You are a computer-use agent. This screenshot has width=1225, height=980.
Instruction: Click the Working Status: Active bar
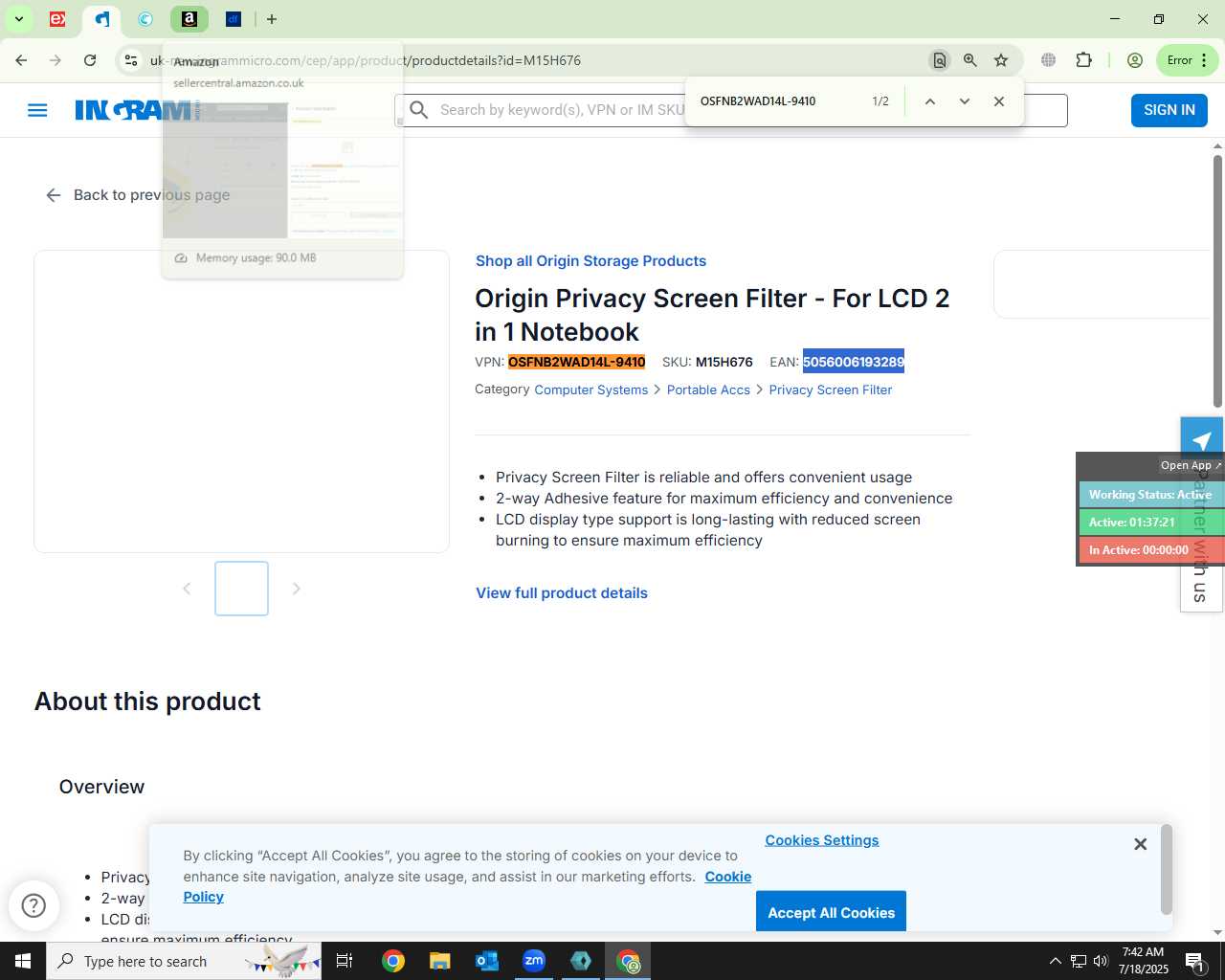coord(1151,495)
